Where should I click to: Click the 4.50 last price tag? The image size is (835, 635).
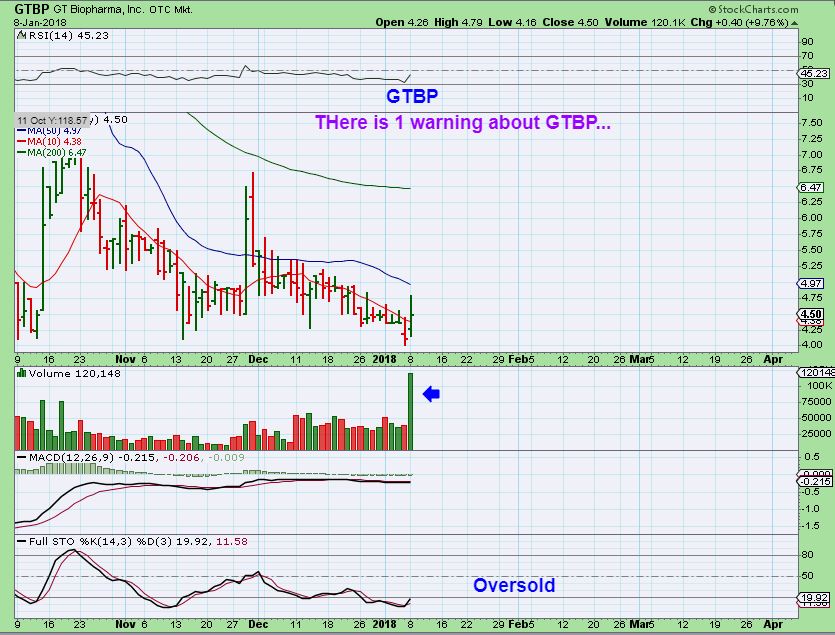coord(811,314)
